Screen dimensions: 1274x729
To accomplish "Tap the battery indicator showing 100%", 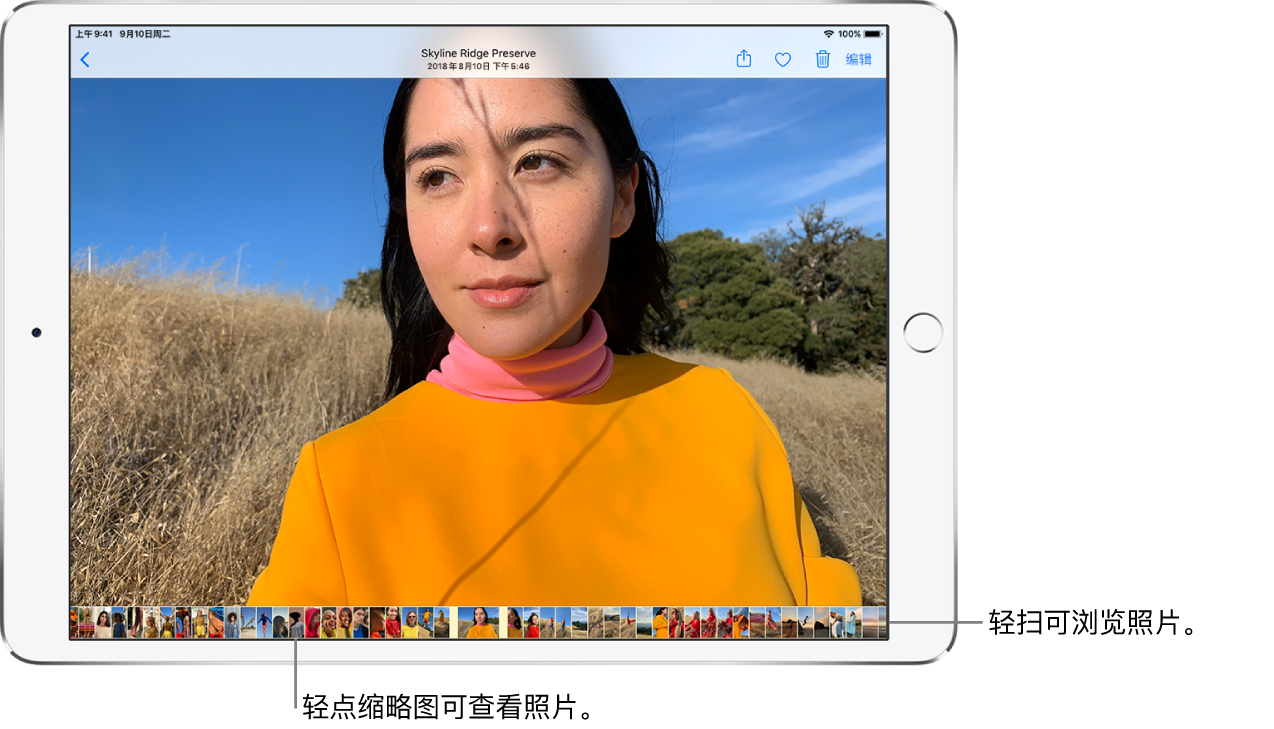I will pyautogui.click(x=872, y=31).
